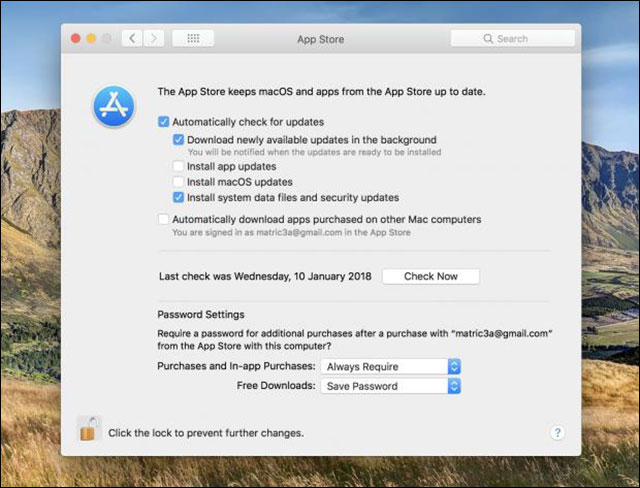Toggle Download newly available updates in background

(178, 140)
